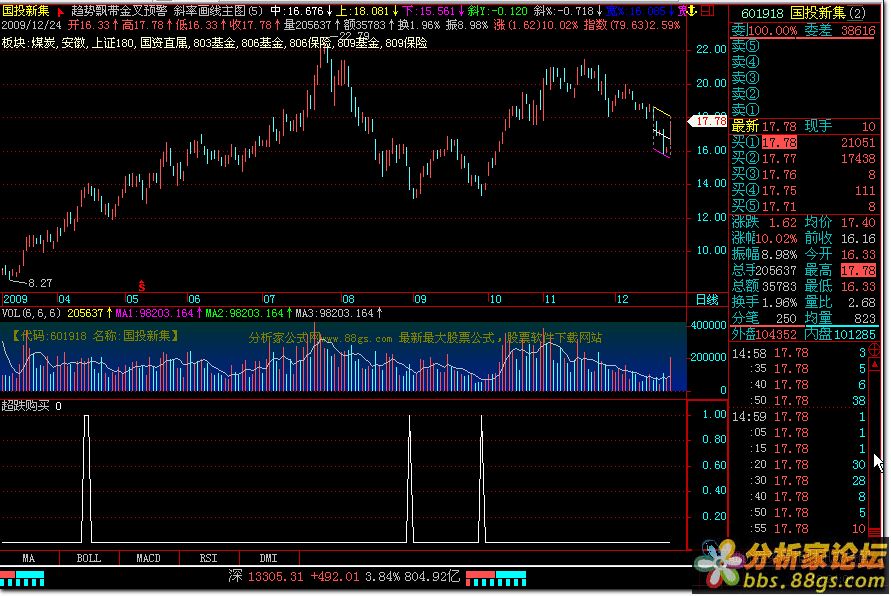Select the RSI indicator tab

(x=209, y=557)
